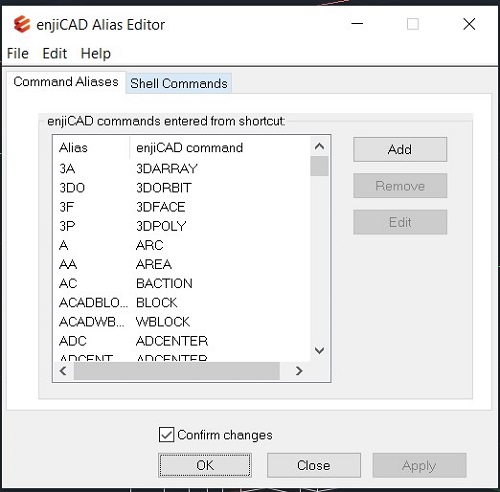Open the File menu
Screen dimensions: 500x492
(x=18, y=53)
